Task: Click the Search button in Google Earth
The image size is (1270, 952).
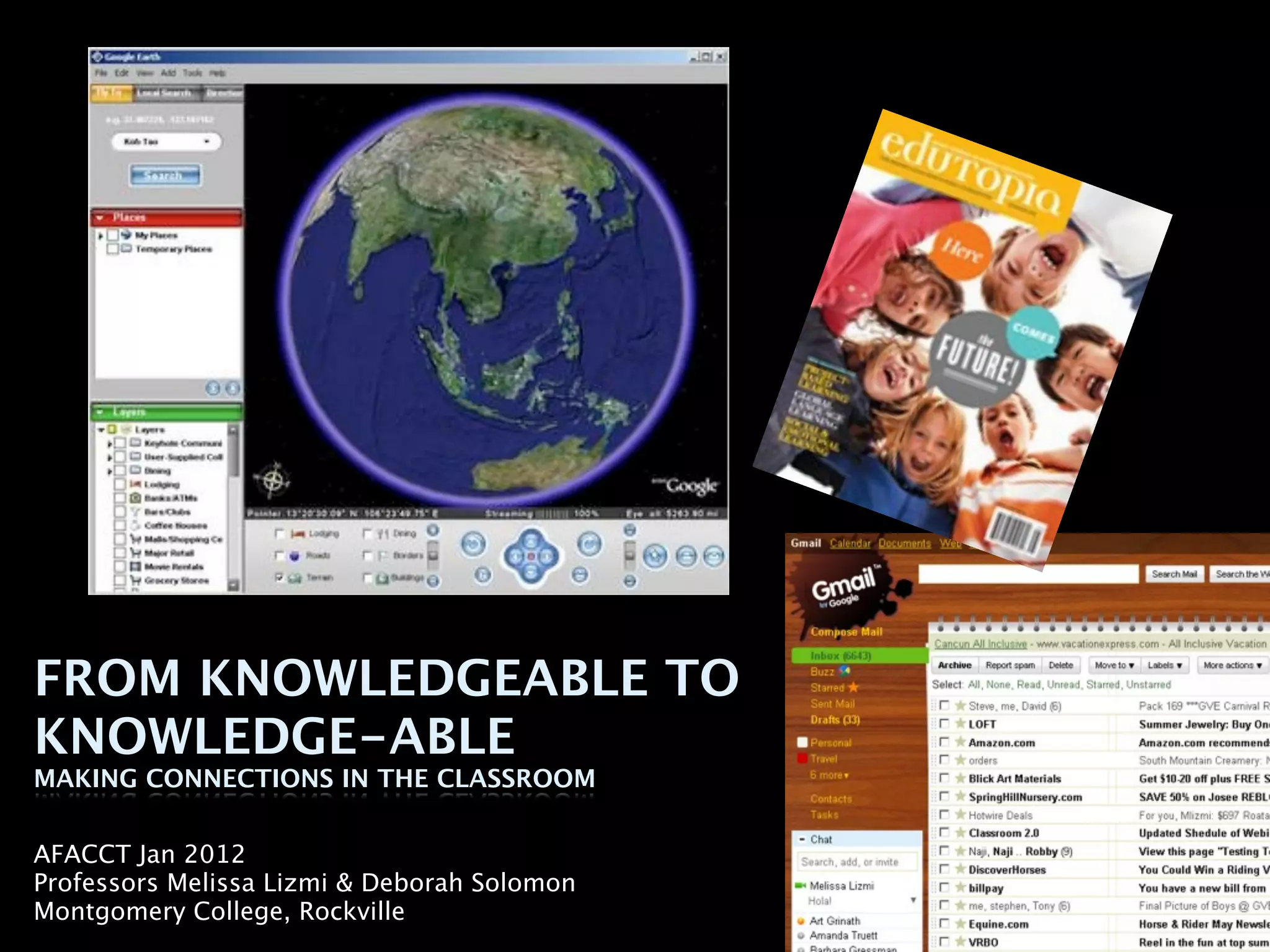Action: coord(165,175)
